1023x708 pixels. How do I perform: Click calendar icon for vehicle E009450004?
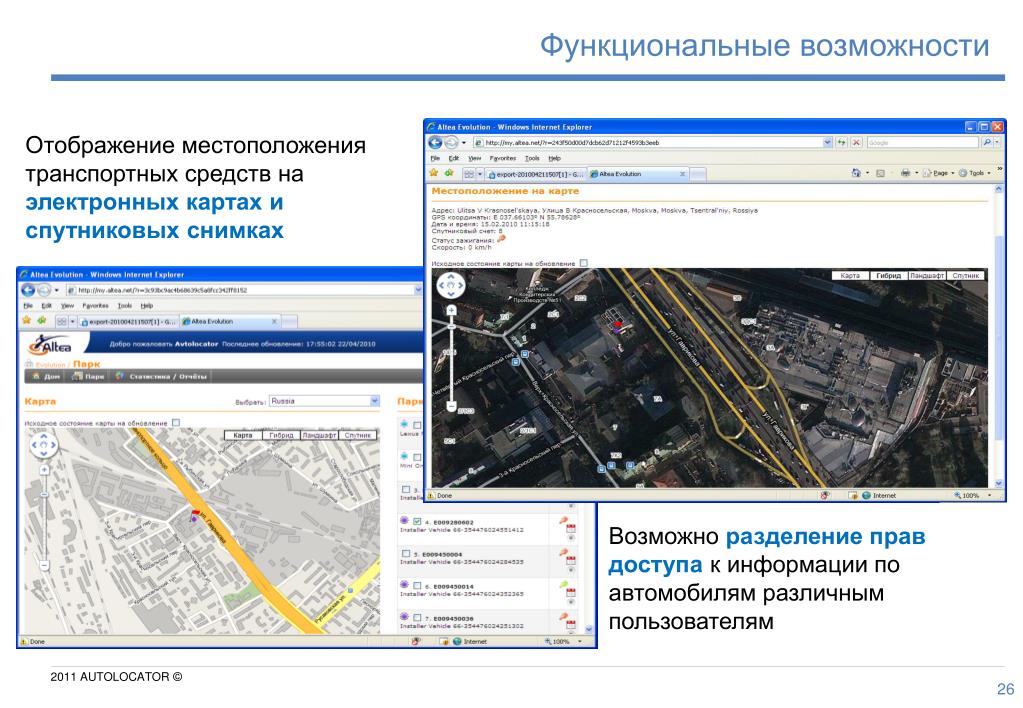pyautogui.click(x=571, y=561)
